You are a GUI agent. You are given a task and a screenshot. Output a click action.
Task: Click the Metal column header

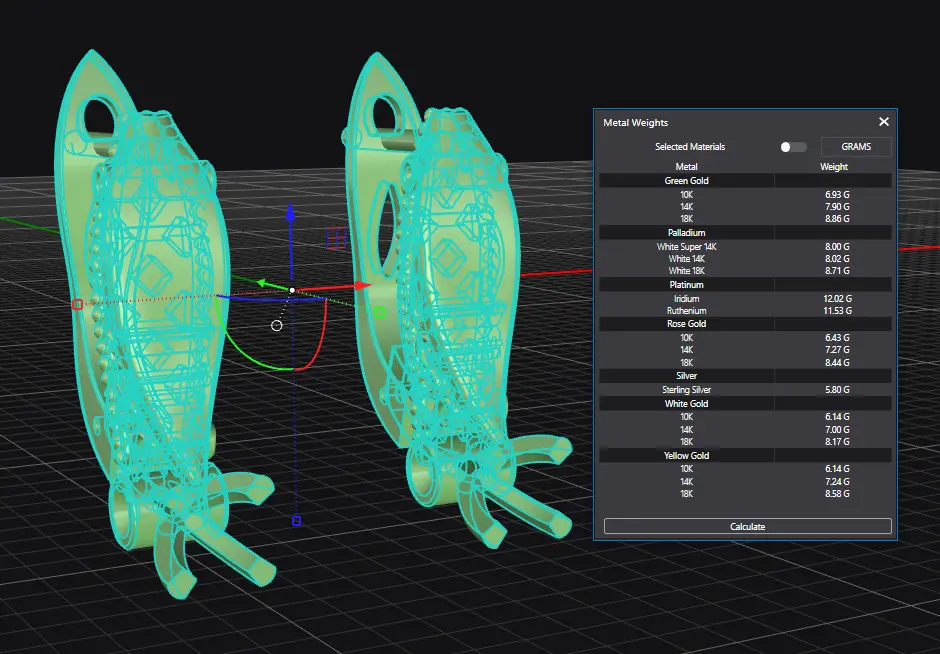pos(686,167)
